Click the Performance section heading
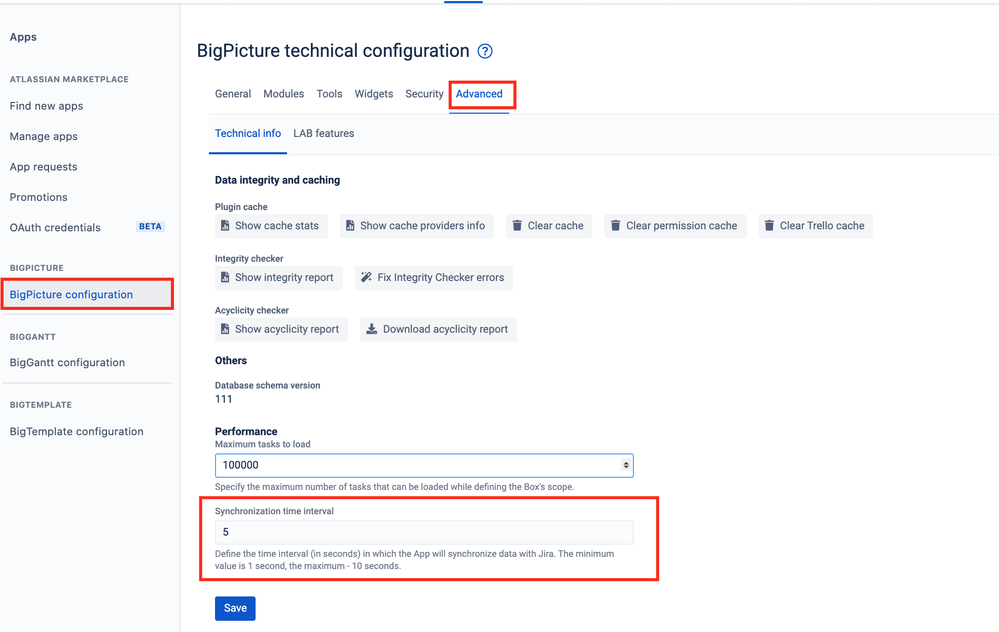The image size is (999, 632). pyautogui.click(x=246, y=431)
